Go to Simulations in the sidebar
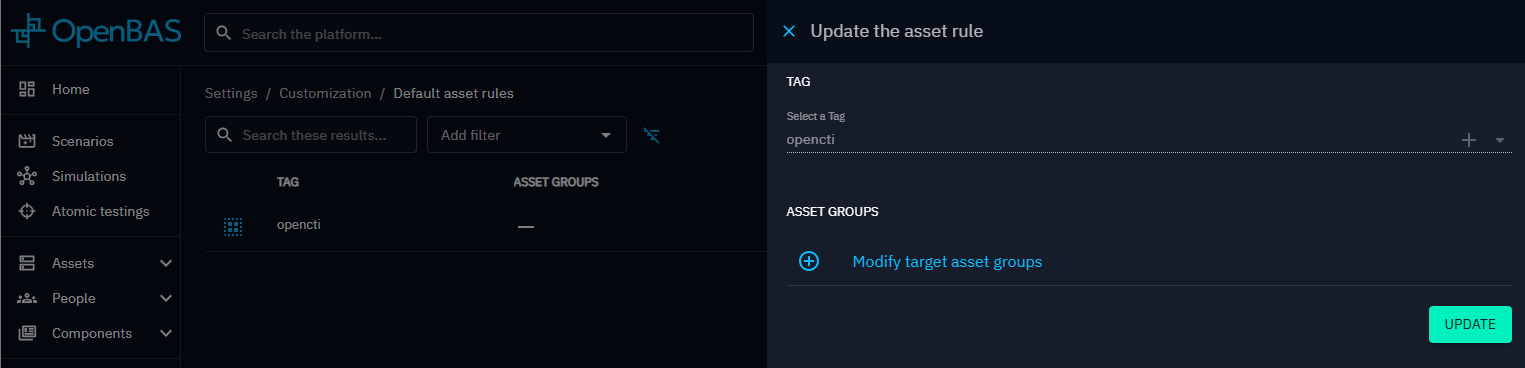1525x368 pixels. (90, 176)
